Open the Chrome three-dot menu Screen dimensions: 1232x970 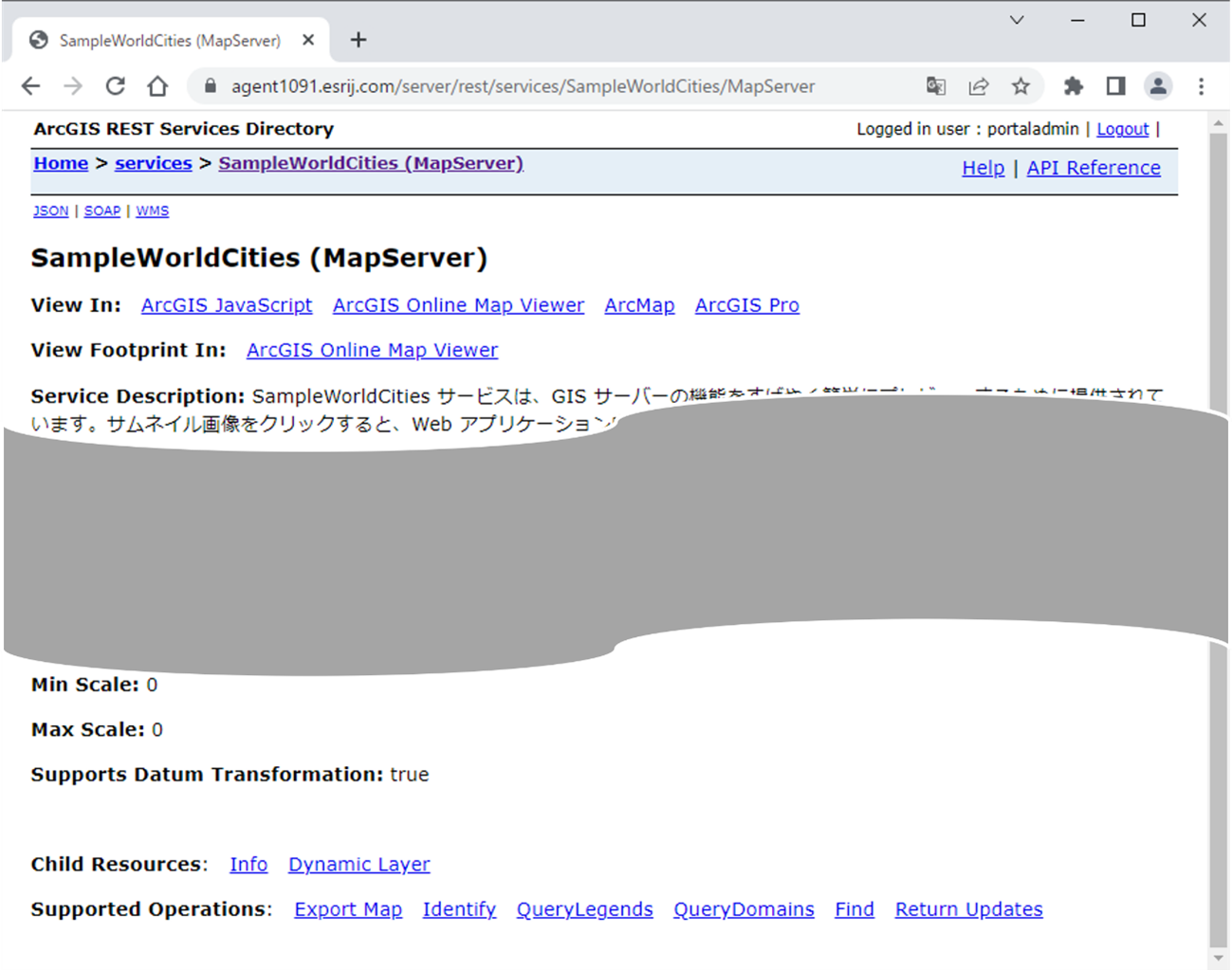(1201, 86)
